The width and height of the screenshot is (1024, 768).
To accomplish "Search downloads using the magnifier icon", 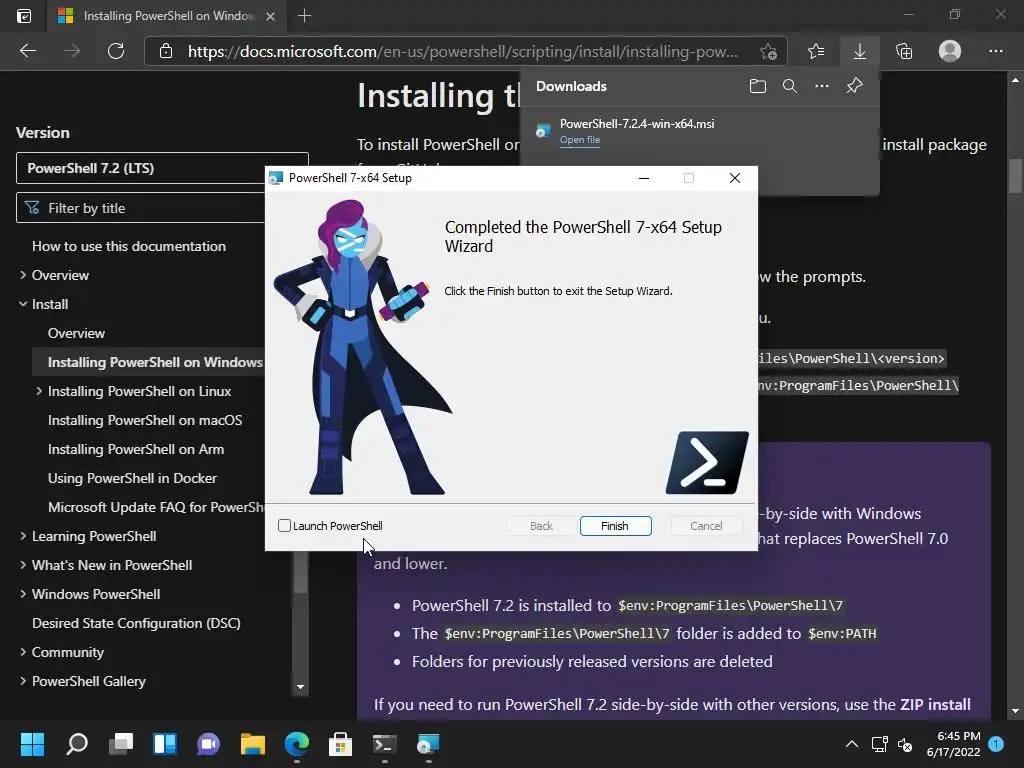I will click(790, 86).
